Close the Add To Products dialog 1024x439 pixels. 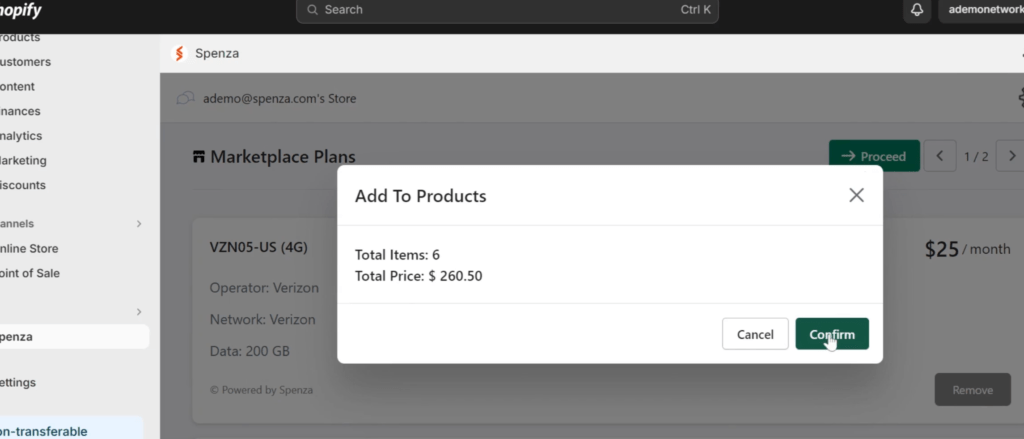pyautogui.click(x=856, y=195)
